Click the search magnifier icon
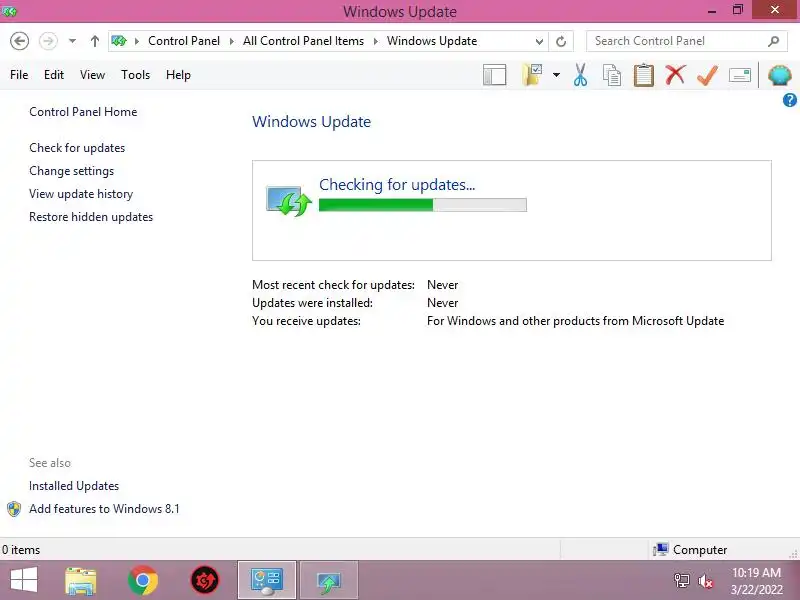Image resolution: width=800 pixels, height=600 pixels. pyautogui.click(x=773, y=41)
